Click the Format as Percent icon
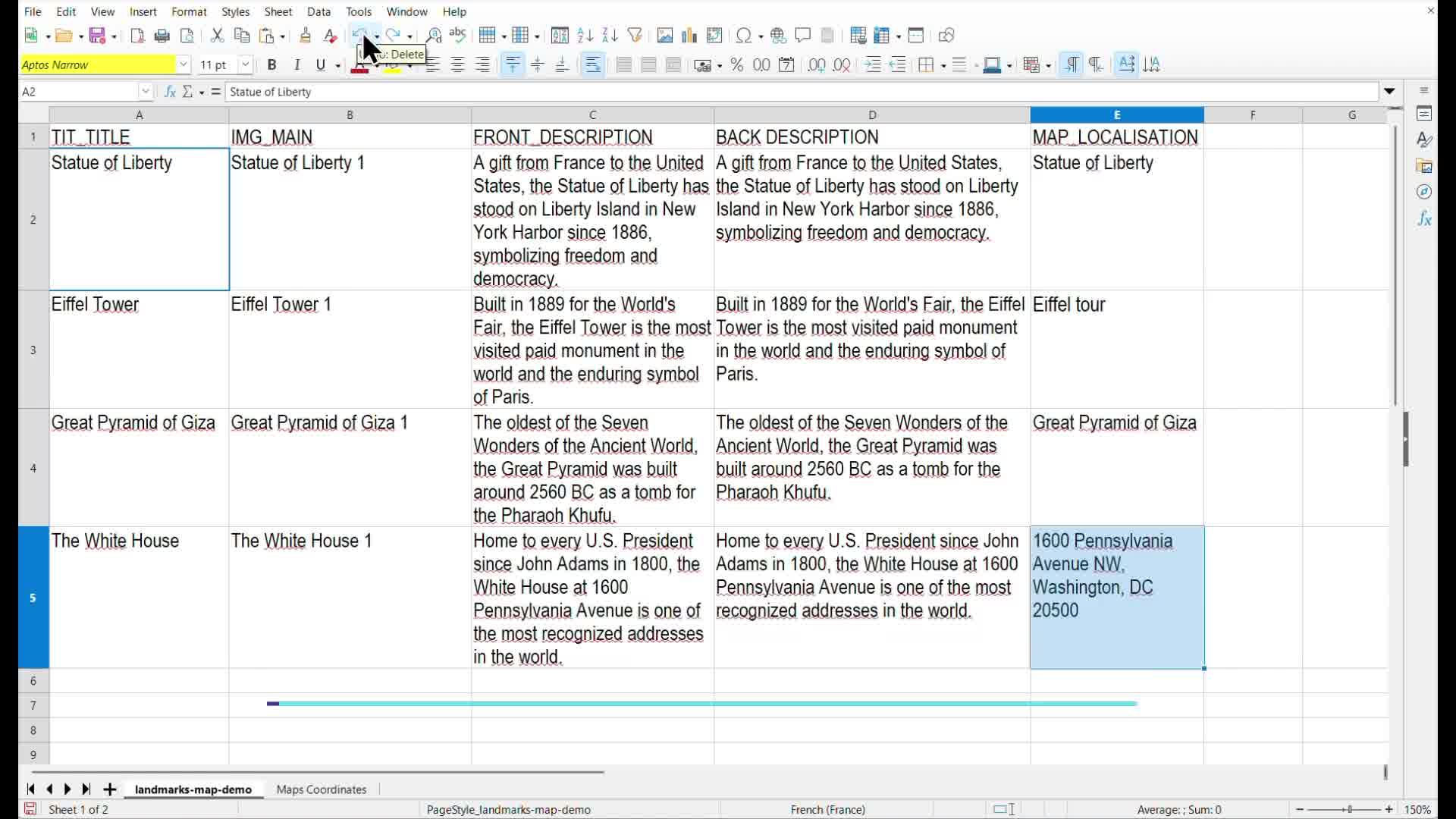The image size is (1456, 819). tap(737, 65)
